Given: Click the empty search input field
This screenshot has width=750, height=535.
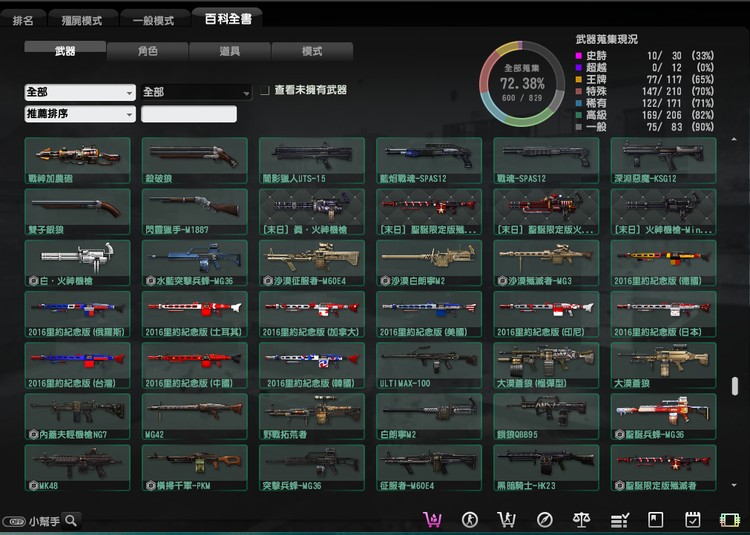Looking at the screenshot, I should pos(189,114).
